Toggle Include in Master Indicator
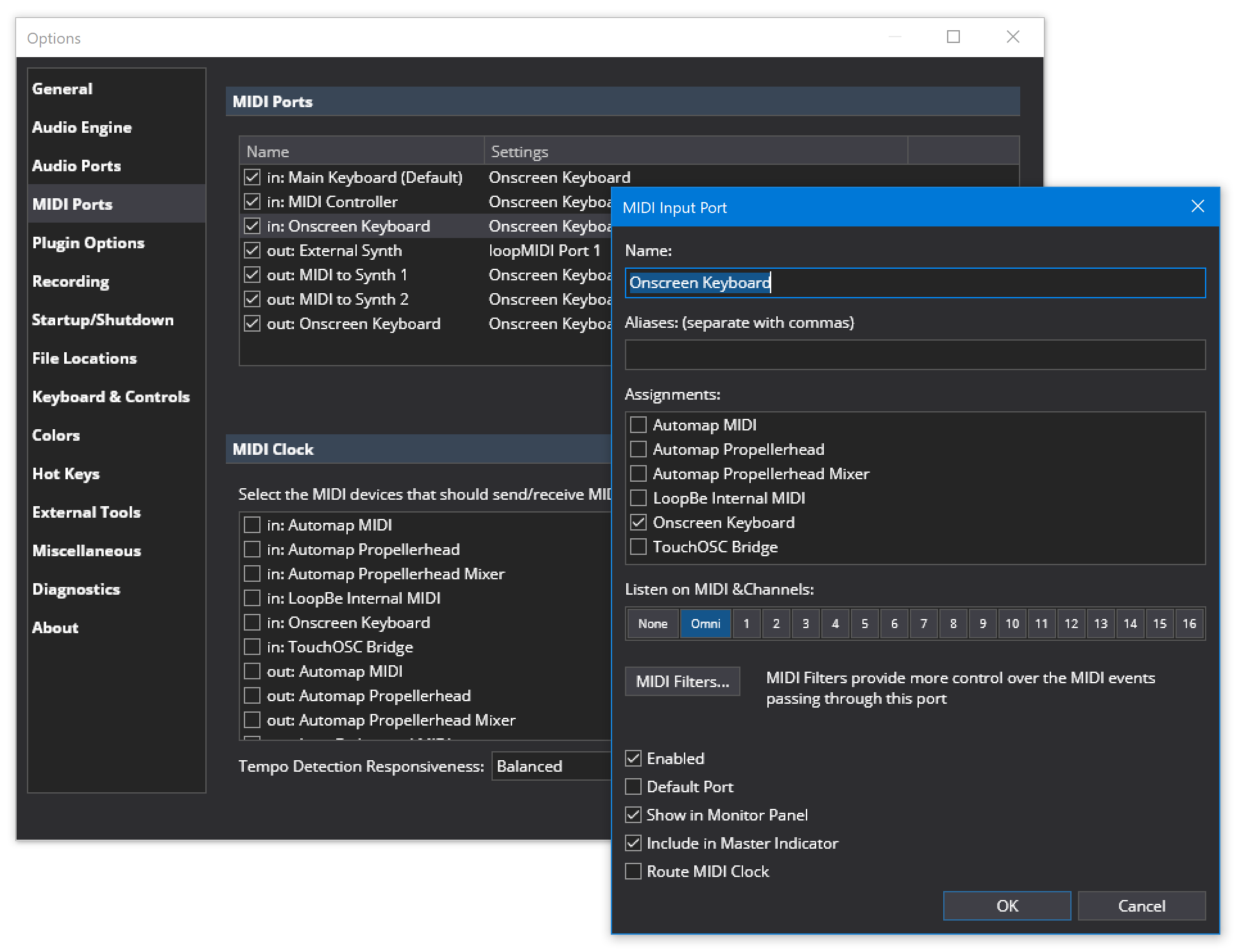1239x952 pixels. coord(633,843)
